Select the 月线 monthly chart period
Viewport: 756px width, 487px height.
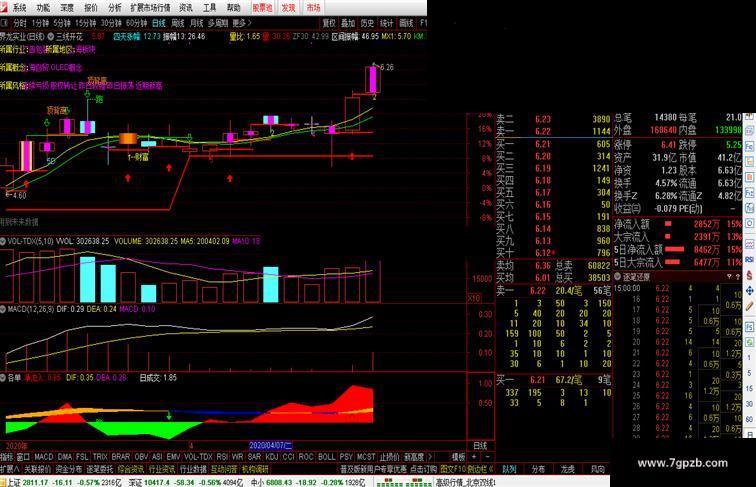[196, 23]
